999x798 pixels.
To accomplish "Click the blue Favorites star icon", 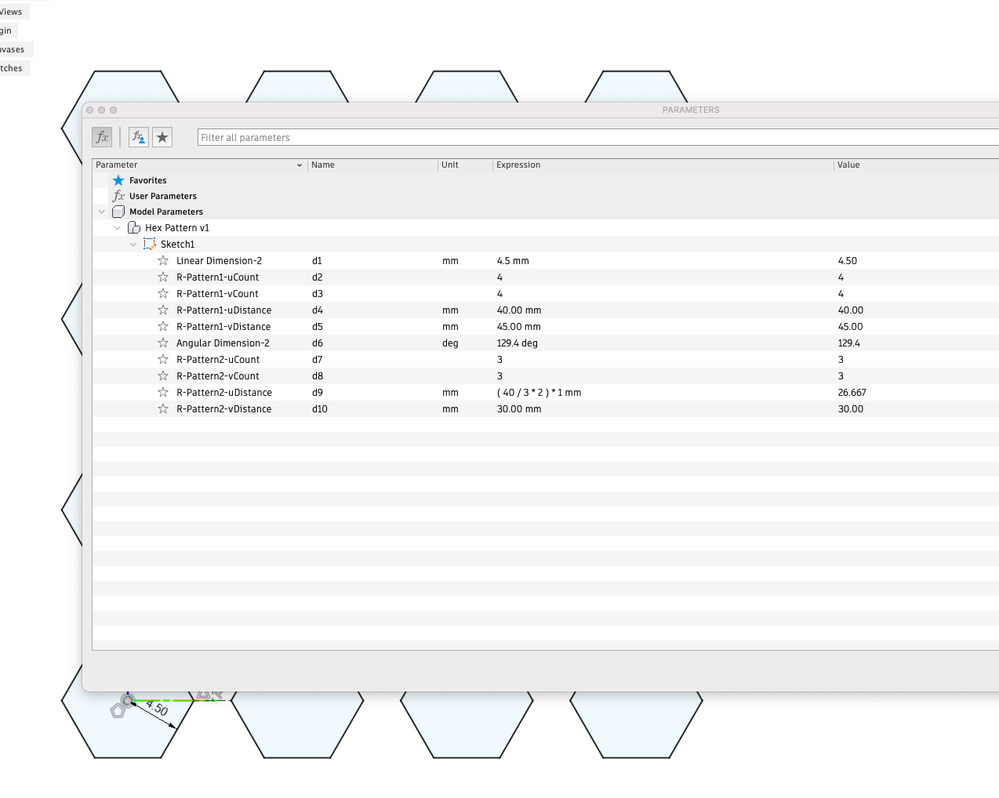I will [119, 180].
